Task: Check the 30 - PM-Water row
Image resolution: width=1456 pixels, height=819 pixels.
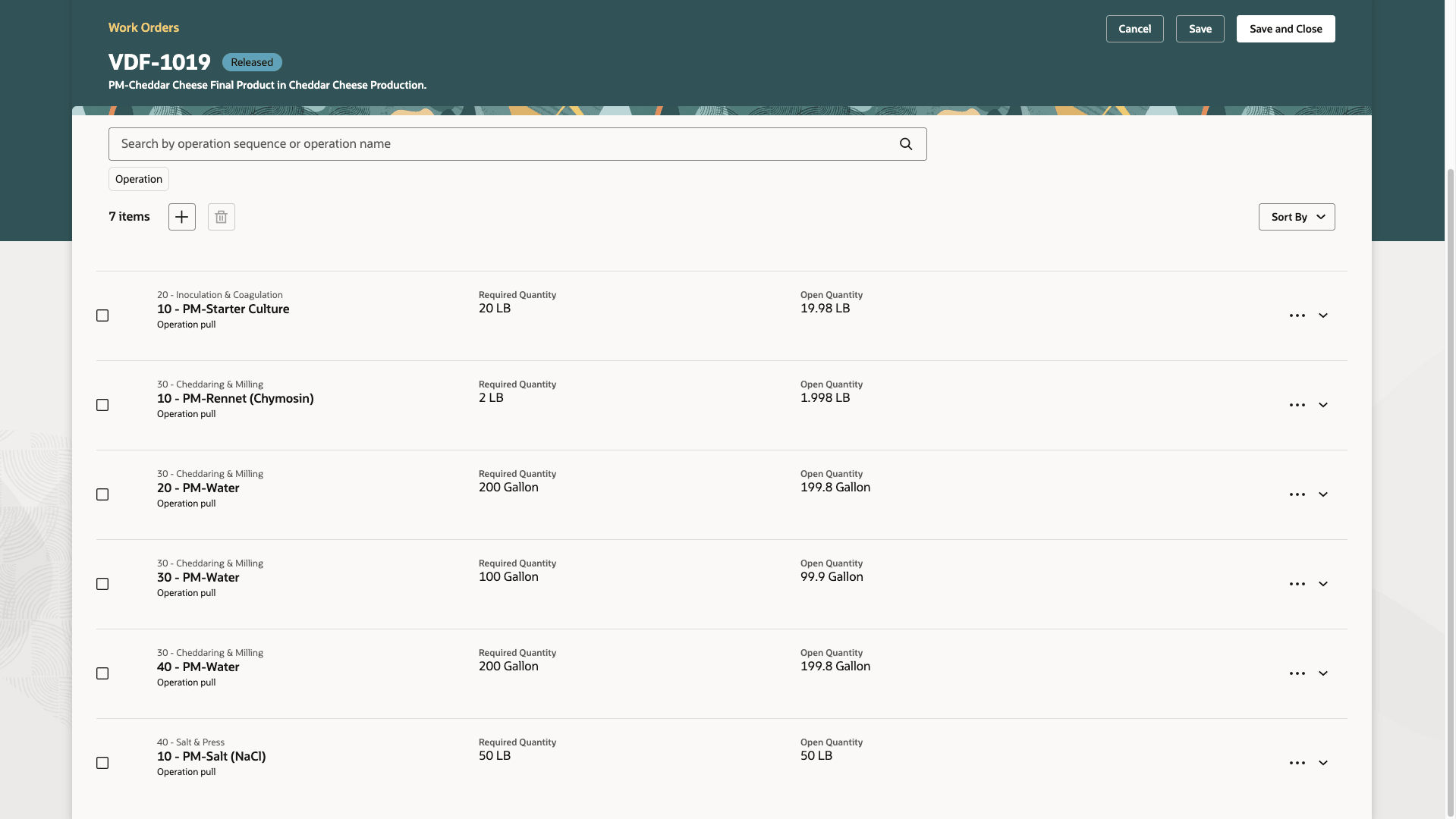Action: tap(102, 584)
